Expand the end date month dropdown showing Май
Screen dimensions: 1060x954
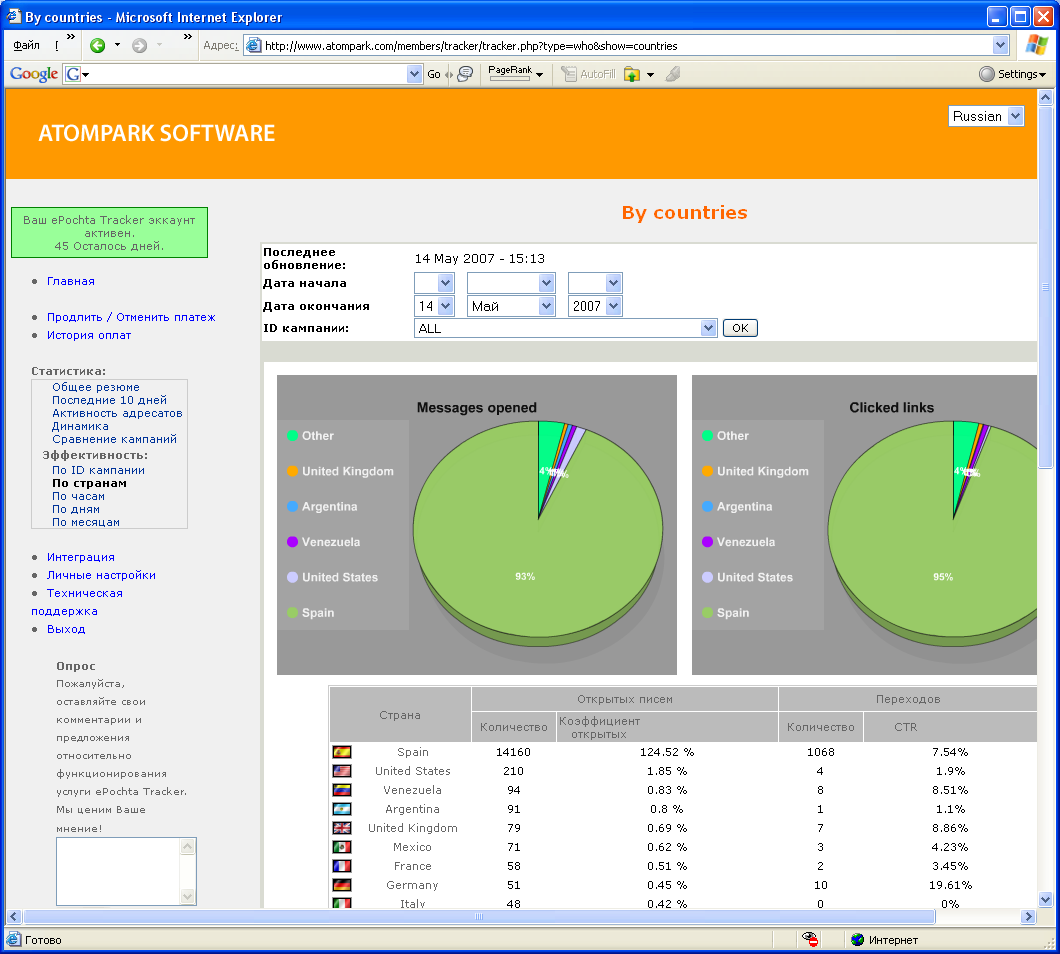coord(511,306)
